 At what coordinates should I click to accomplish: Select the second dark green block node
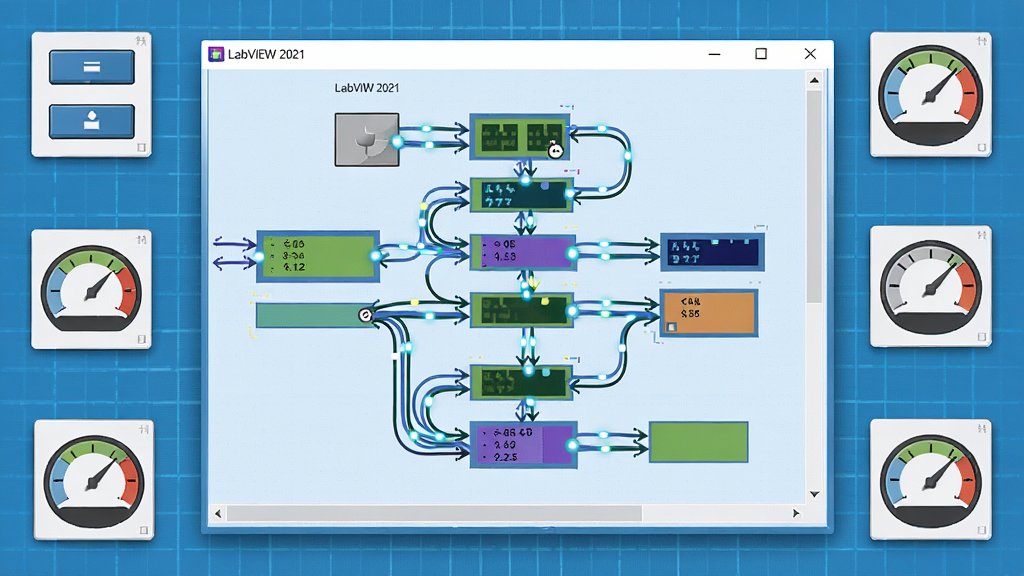(522, 195)
